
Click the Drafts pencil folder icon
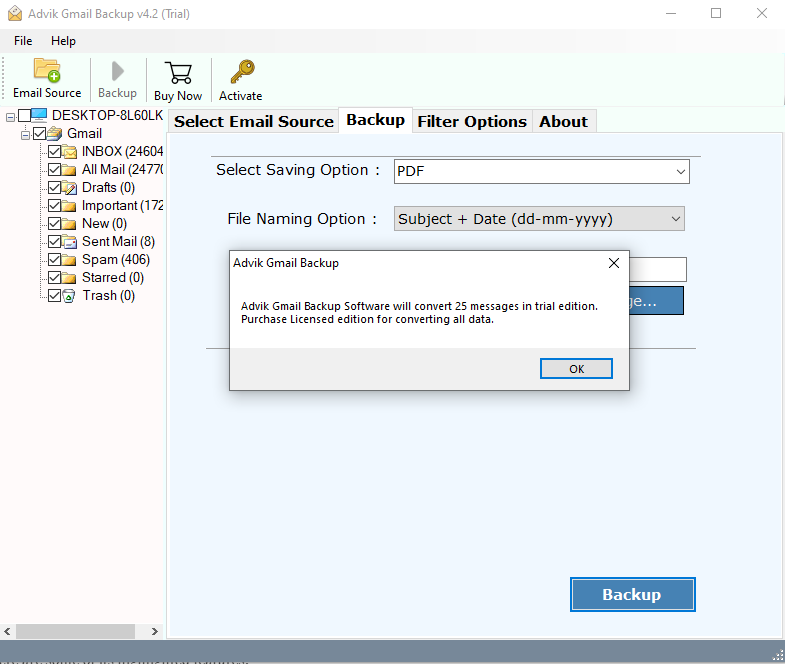70,188
